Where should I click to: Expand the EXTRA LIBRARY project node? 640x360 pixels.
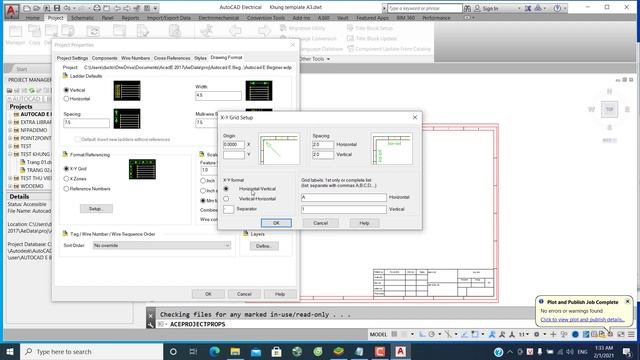click(x=10, y=122)
